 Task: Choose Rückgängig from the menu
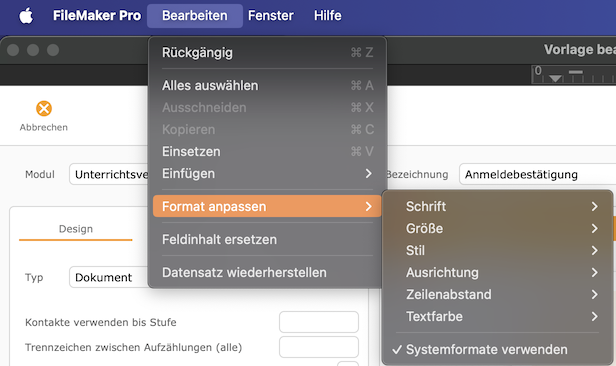(x=267, y=52)
